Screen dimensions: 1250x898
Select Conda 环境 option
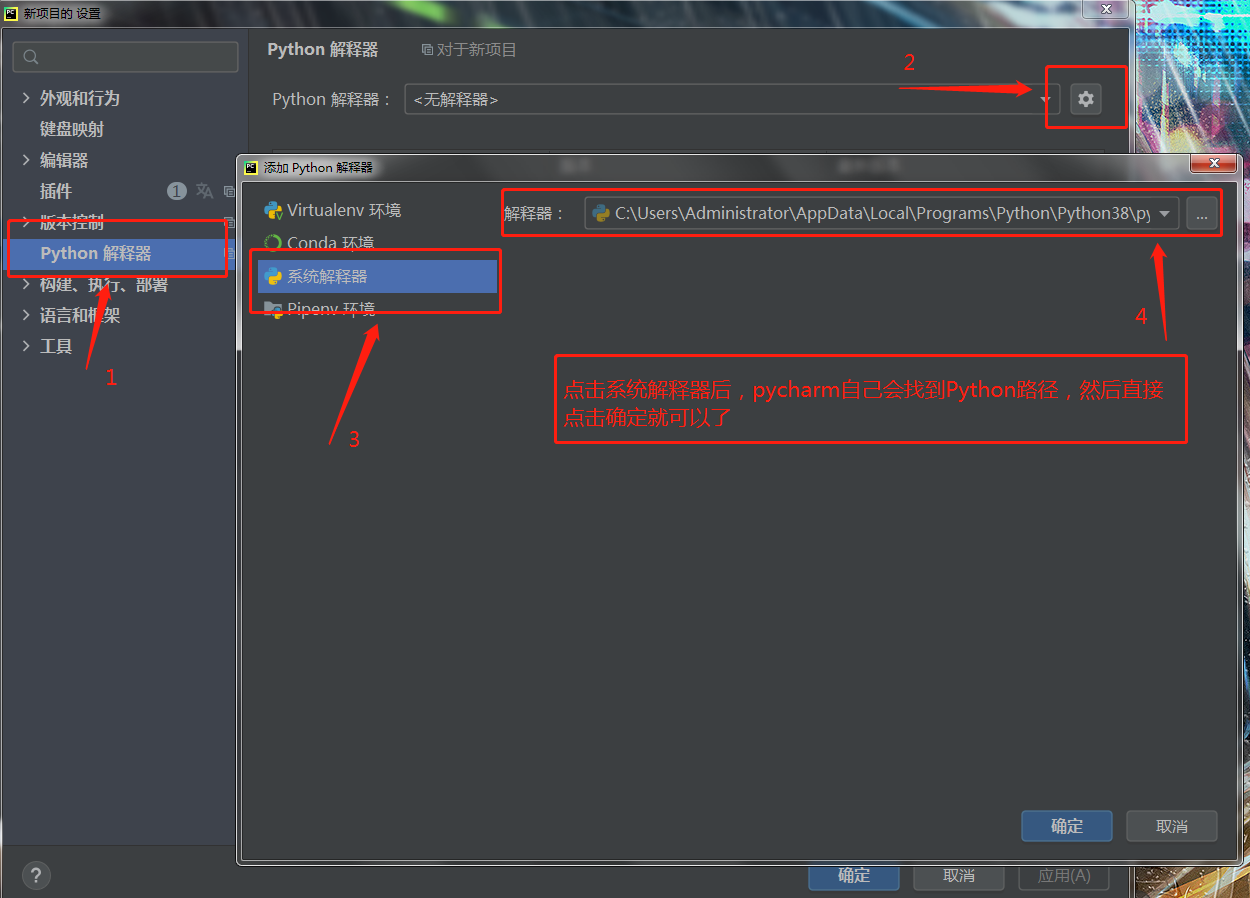(x=377, y=243)
